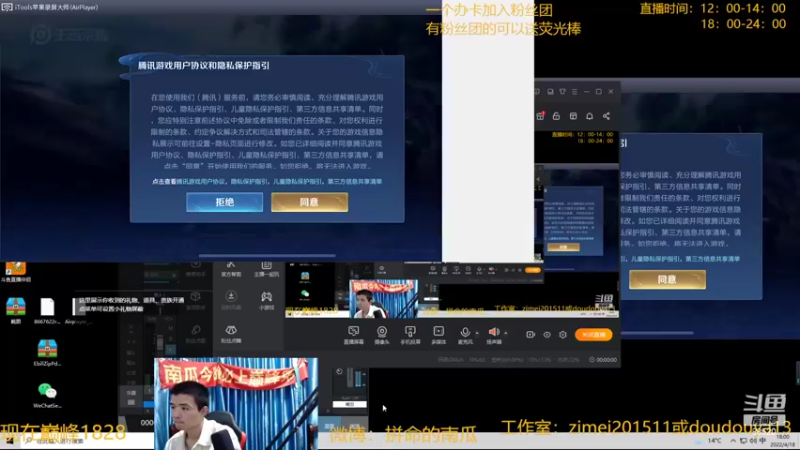The height and width of the screenshot is (450, 800).
Task: Click the orange 关闭直播 button
Action: (593, 335)
